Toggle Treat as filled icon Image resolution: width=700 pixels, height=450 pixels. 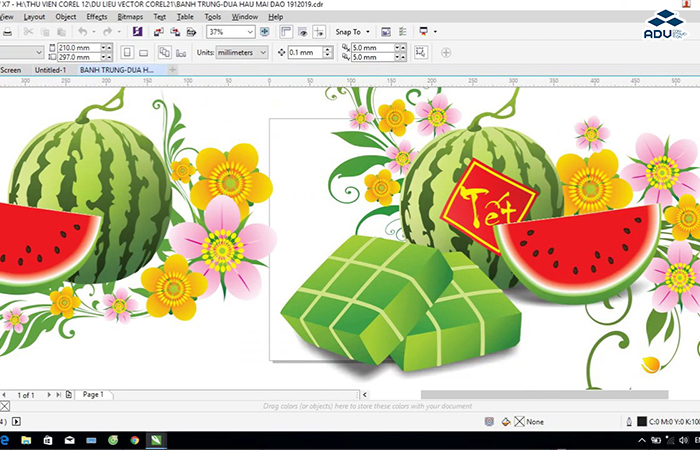(x=421, y=52)
